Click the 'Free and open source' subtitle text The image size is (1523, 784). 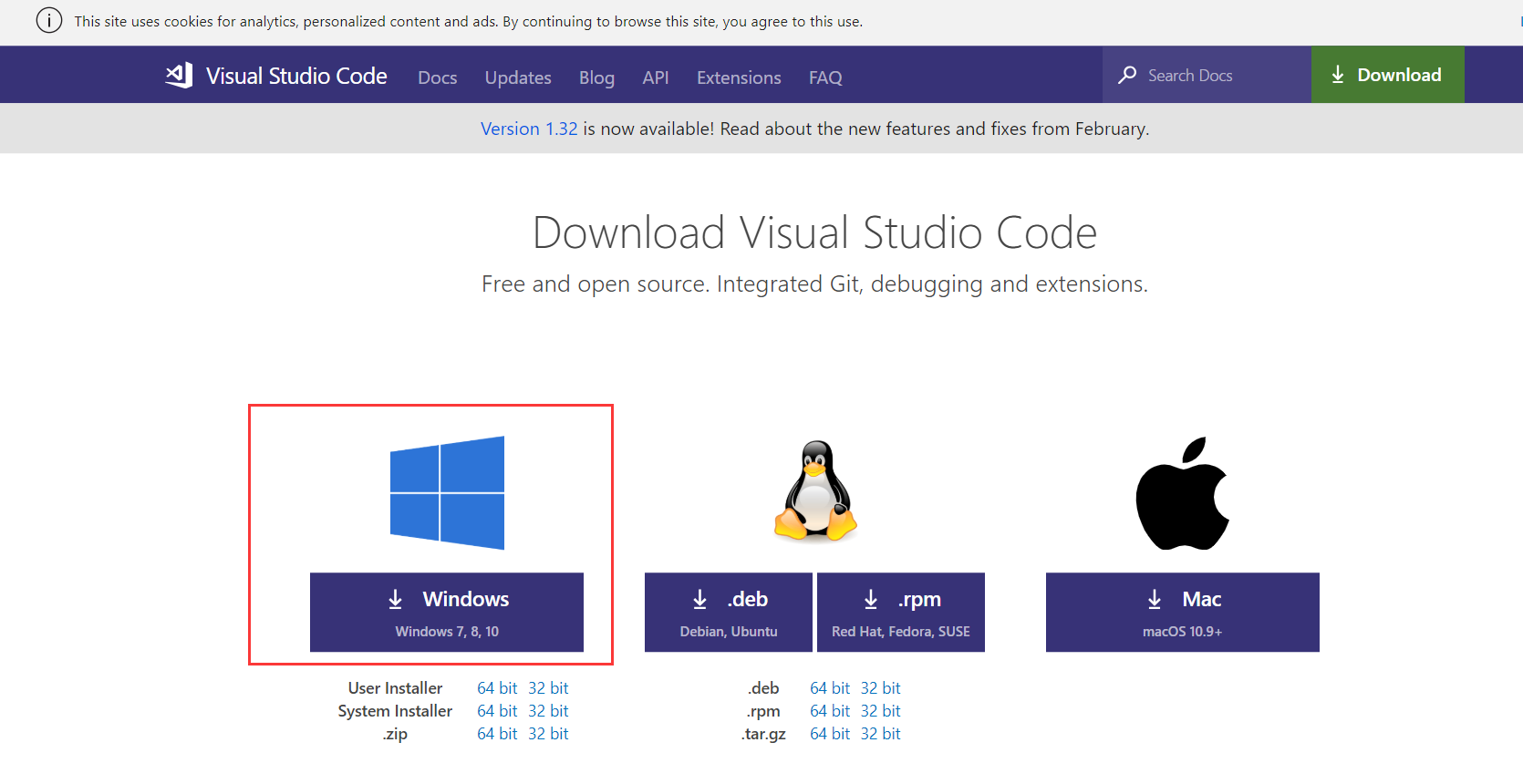[814, 284]
